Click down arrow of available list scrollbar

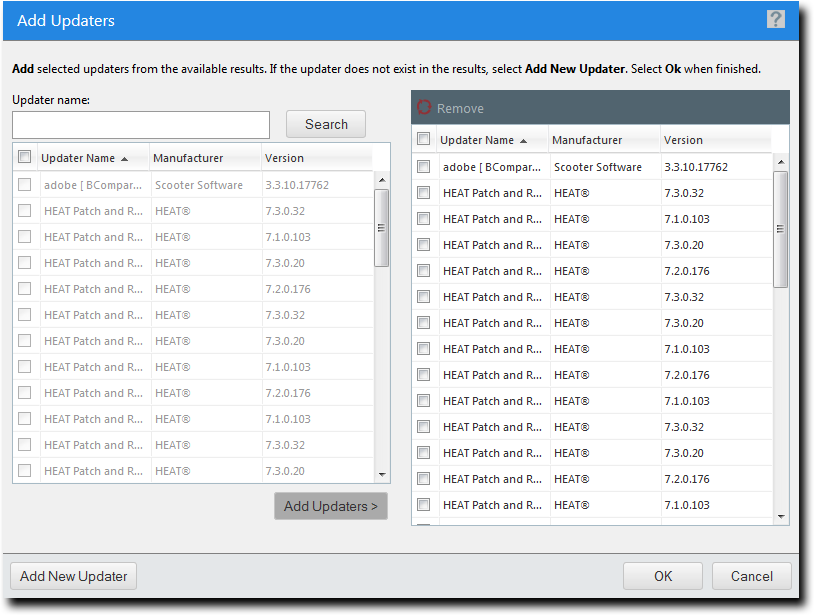tap(382, 474)
